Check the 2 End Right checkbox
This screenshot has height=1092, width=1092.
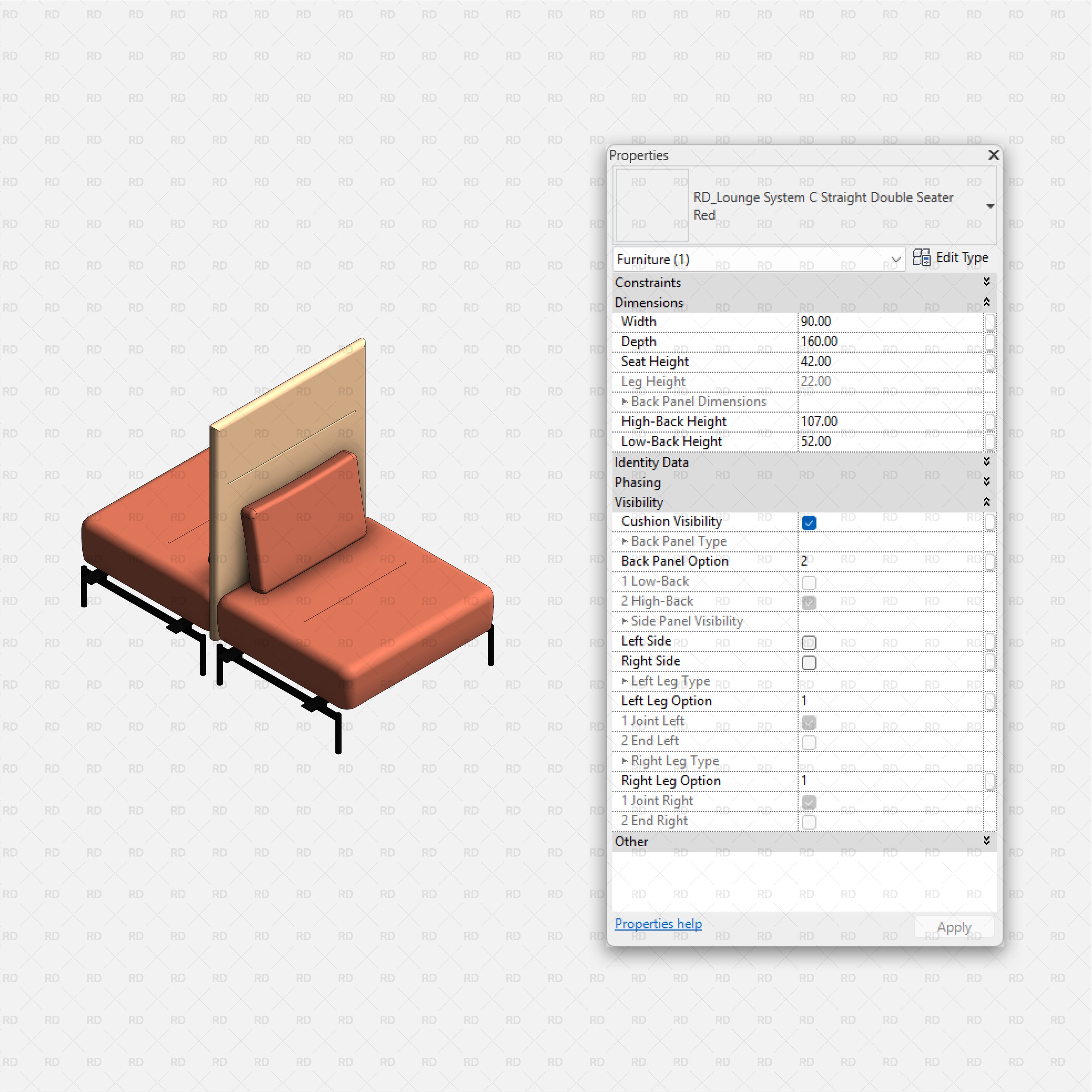point(809,822)
